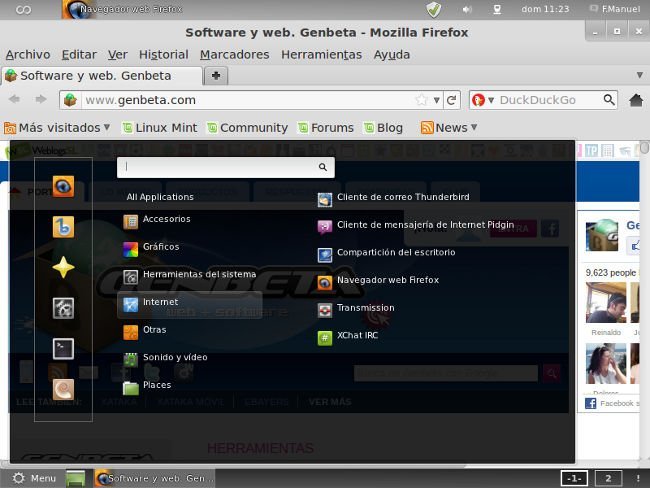Open Cliente de correo Thunderbird
This screenshot has height=488, width=650.
(393, 199)
